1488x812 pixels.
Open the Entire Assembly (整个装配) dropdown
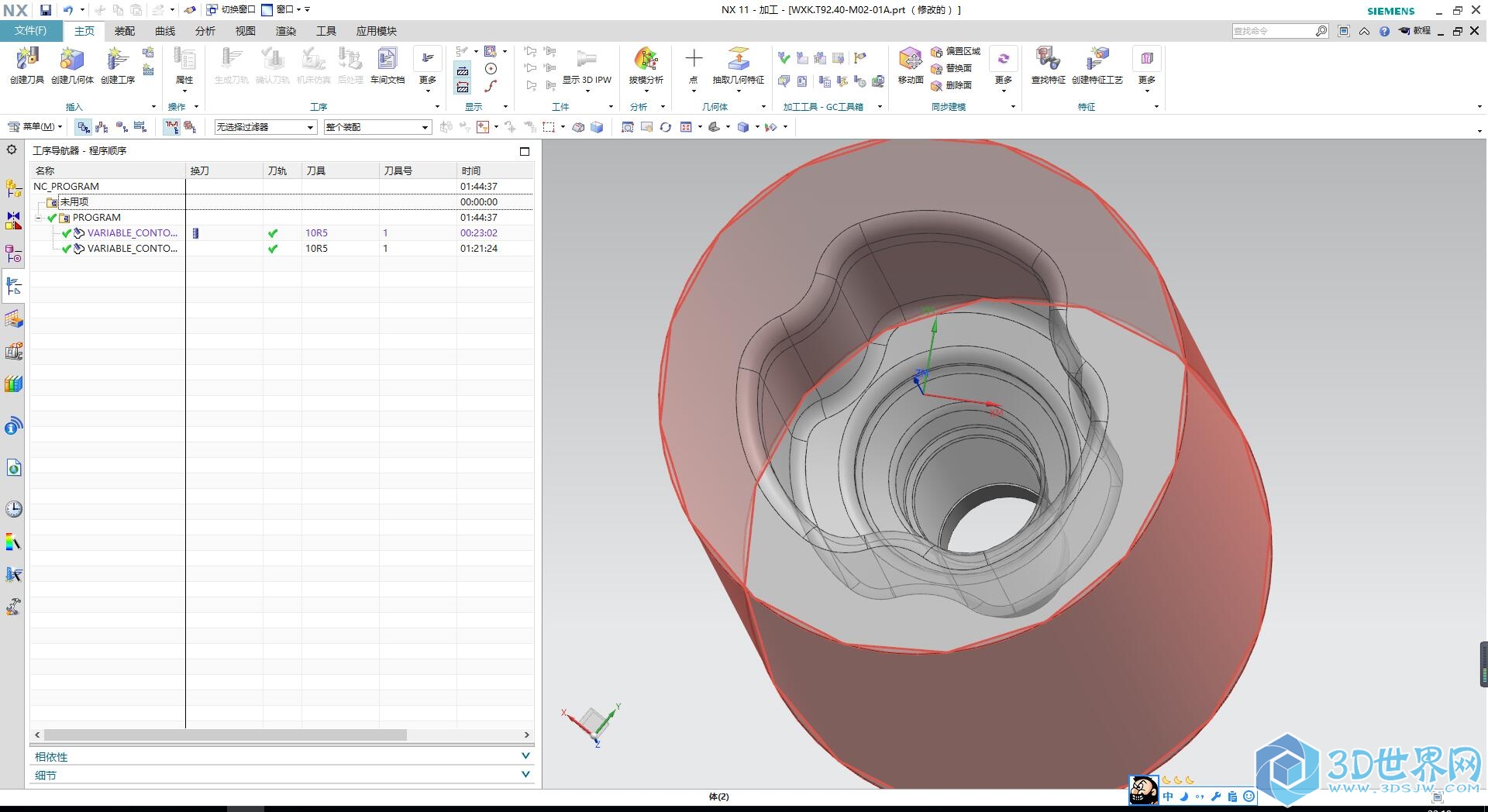click(377, 127)
